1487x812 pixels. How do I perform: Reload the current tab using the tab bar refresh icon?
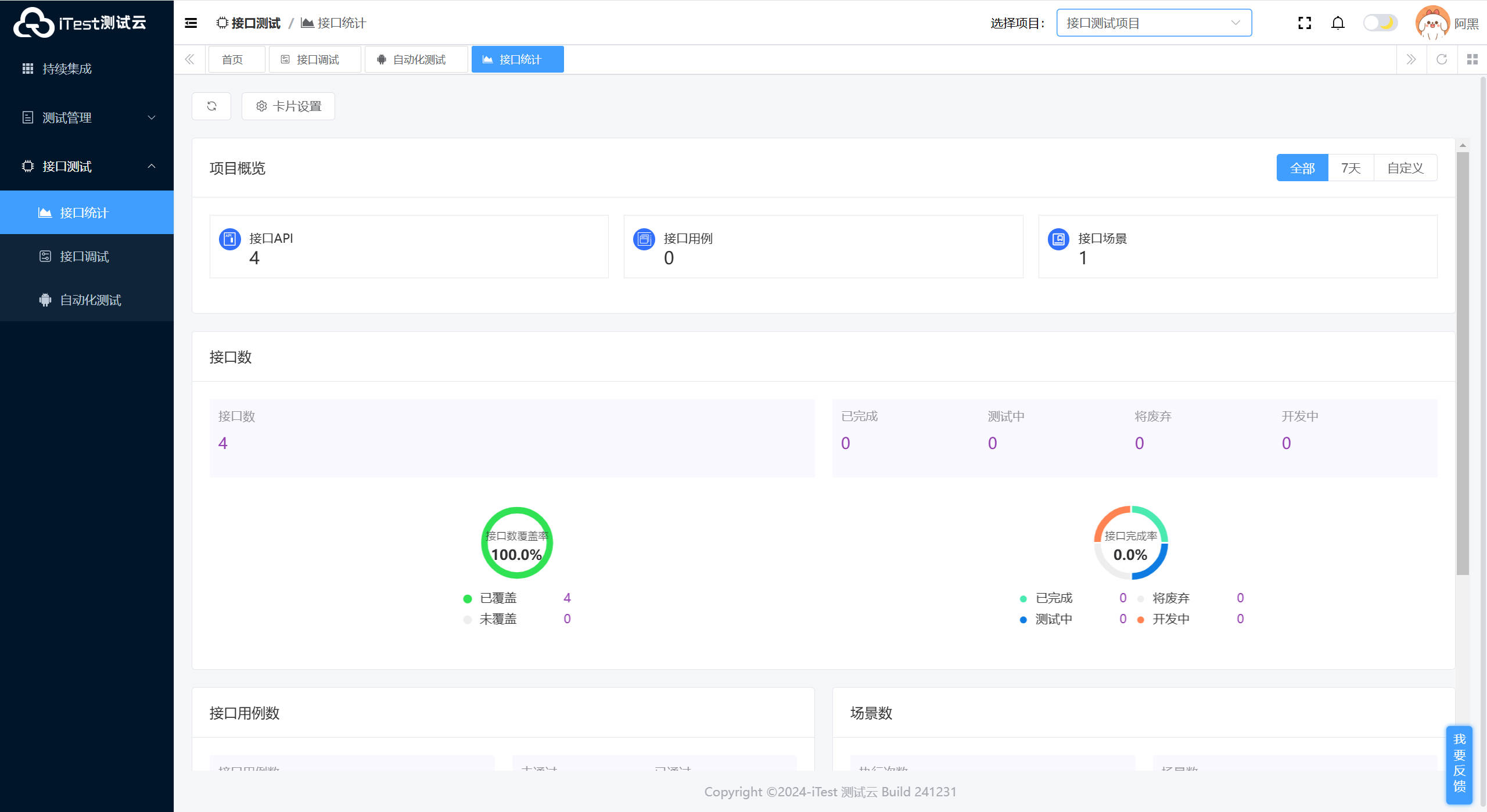click(1442, 59)
